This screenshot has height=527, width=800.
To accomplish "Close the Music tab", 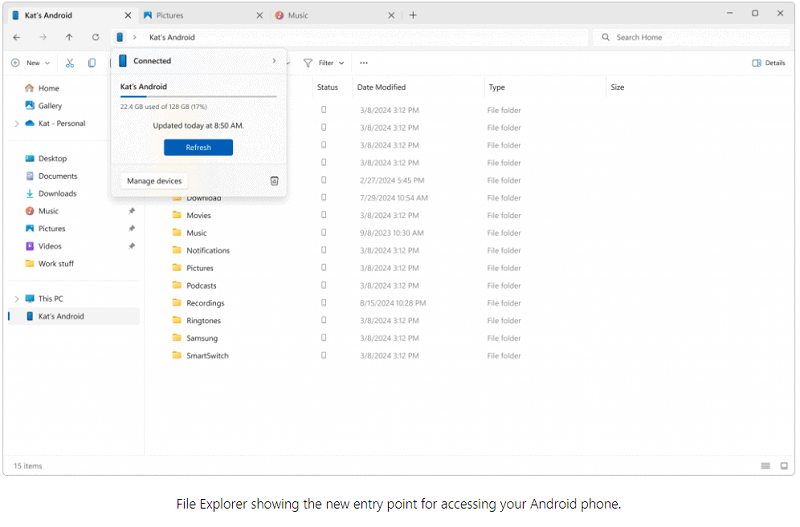I will (x=391, y=15).
